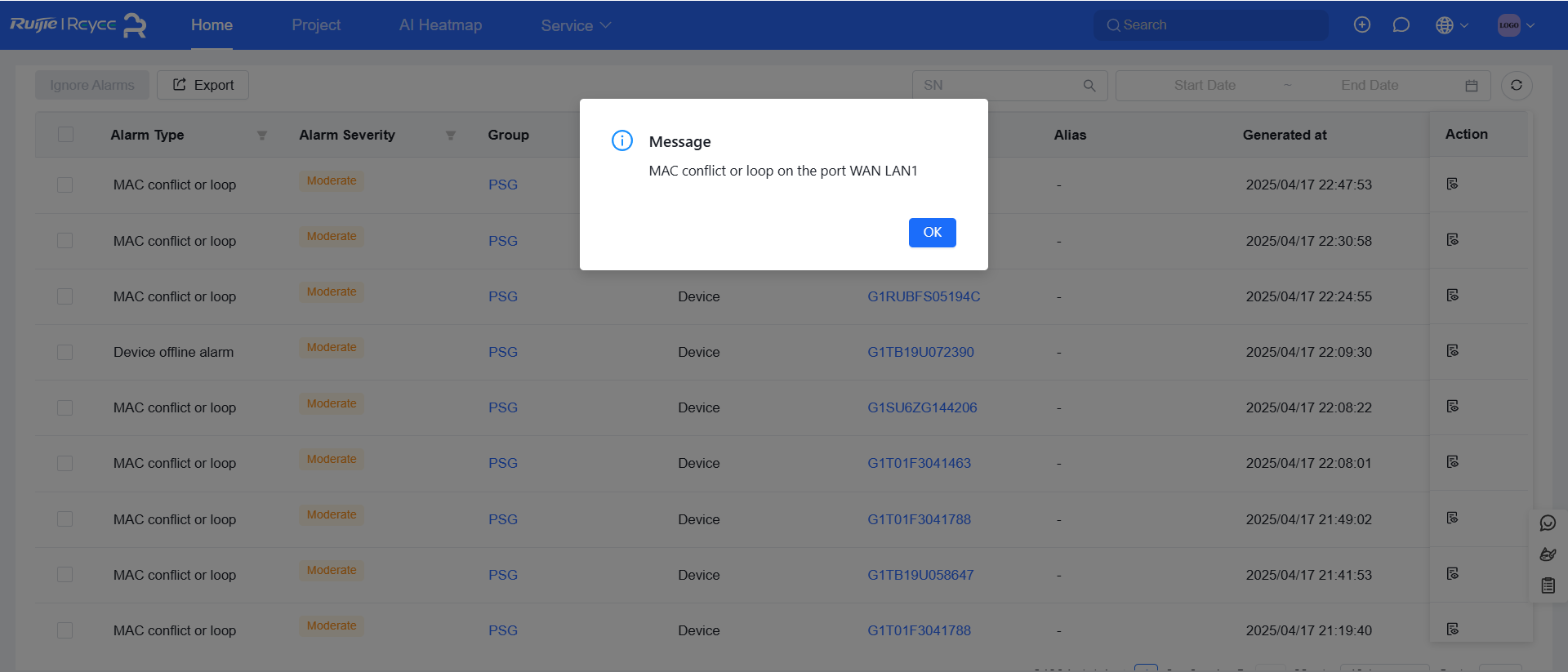
Task: Open alarm details for Device offline alarm
Action: [x=1452, y=351]
